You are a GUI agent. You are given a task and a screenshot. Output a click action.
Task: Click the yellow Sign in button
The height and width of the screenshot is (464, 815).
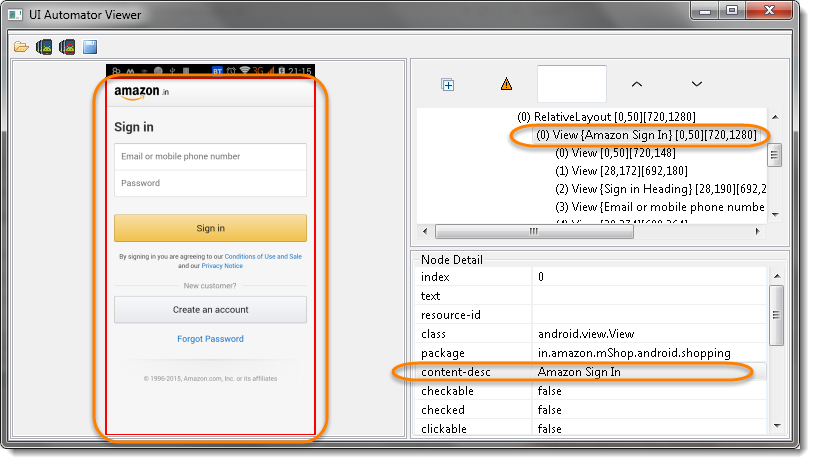(x=211, y=228)
